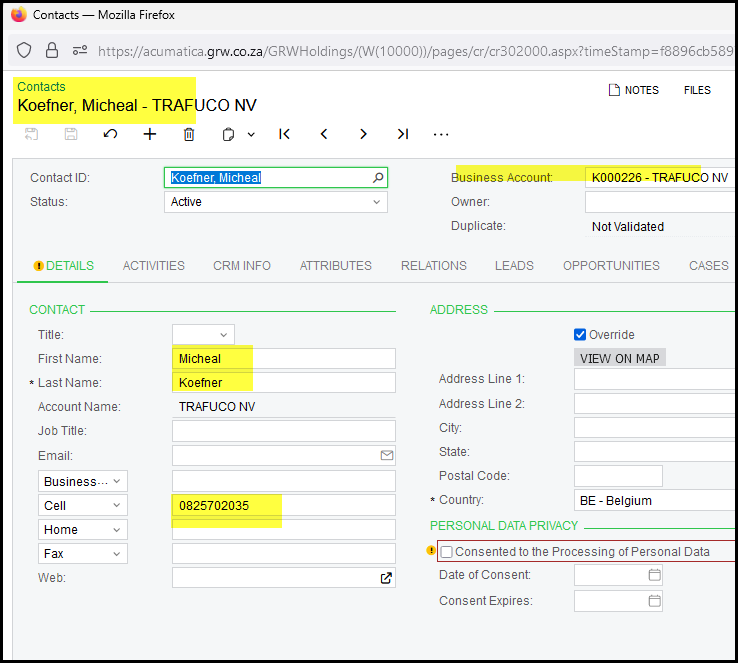Go to the next contact record
Screen dimensions: 738x663
click(363, 134)
